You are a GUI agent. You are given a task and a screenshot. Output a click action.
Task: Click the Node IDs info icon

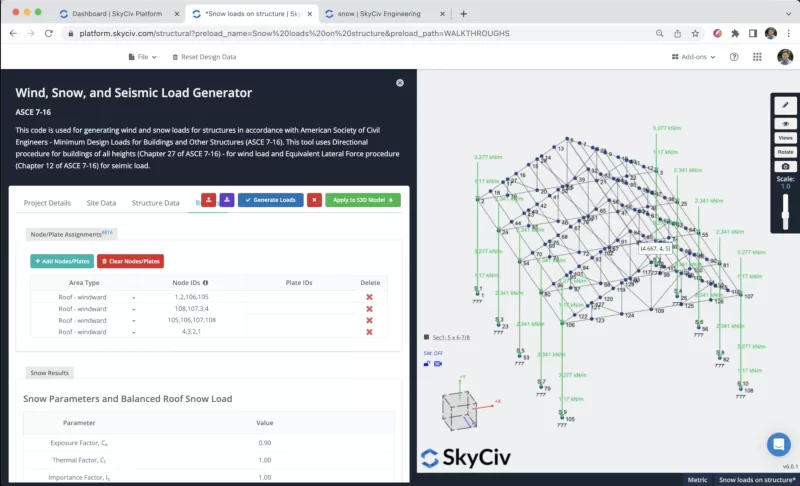206,283
